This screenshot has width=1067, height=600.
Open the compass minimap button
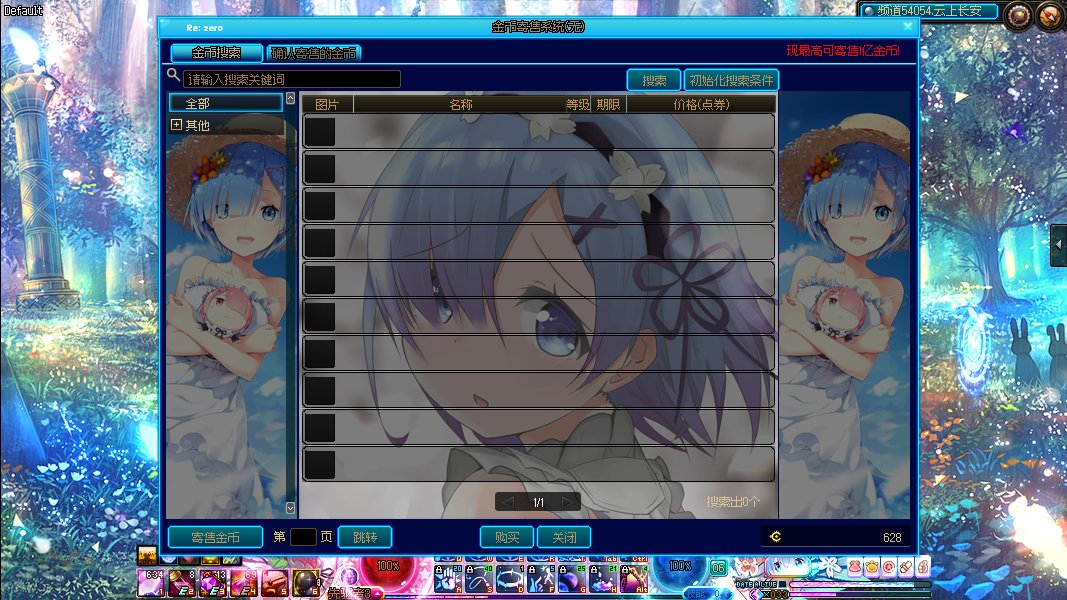click(x=1051, y=16)
